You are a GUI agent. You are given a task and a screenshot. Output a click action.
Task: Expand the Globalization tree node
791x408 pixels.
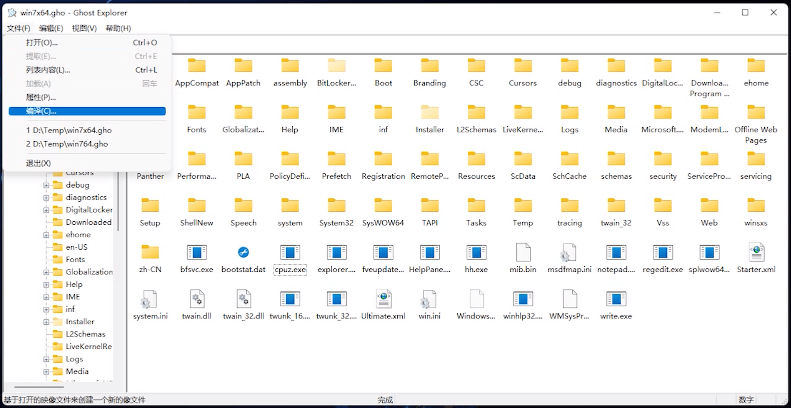(46, 272)
